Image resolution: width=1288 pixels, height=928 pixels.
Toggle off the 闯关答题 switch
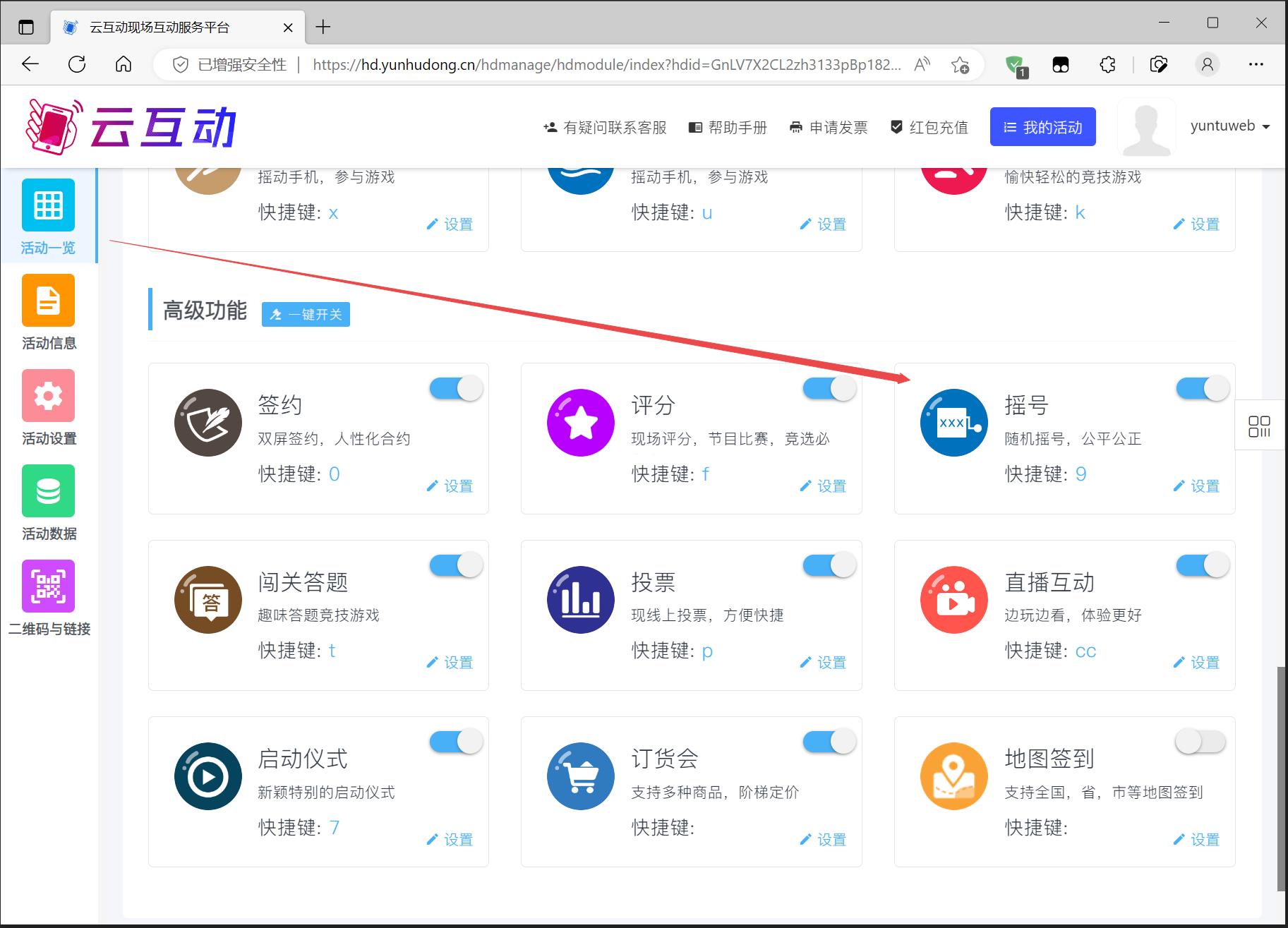tap(456, 565)
